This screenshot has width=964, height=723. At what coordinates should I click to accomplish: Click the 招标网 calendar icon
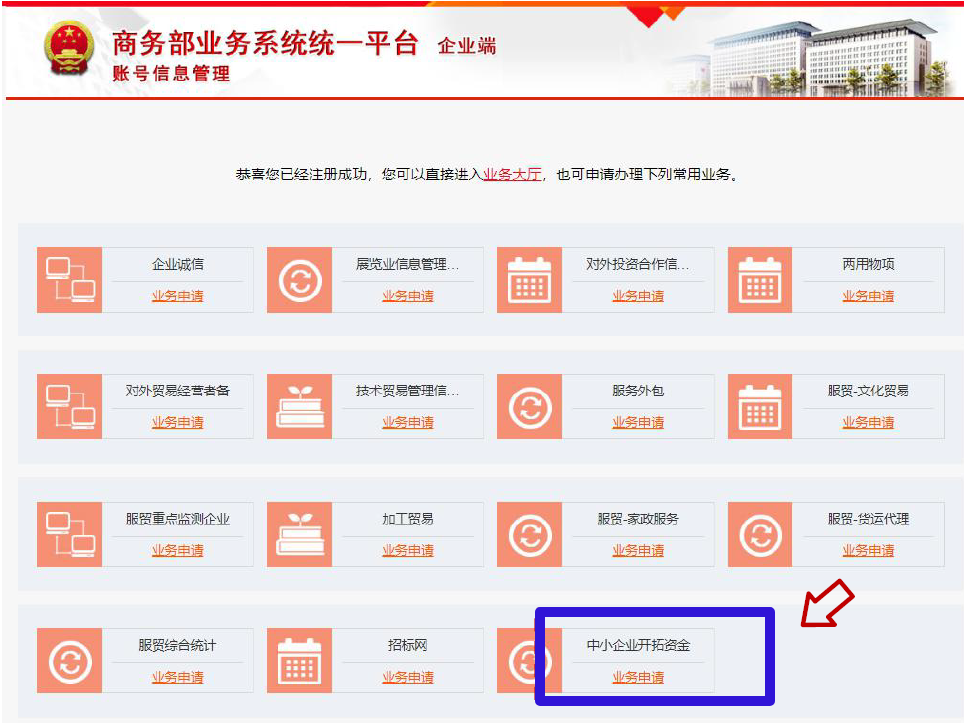299,661
